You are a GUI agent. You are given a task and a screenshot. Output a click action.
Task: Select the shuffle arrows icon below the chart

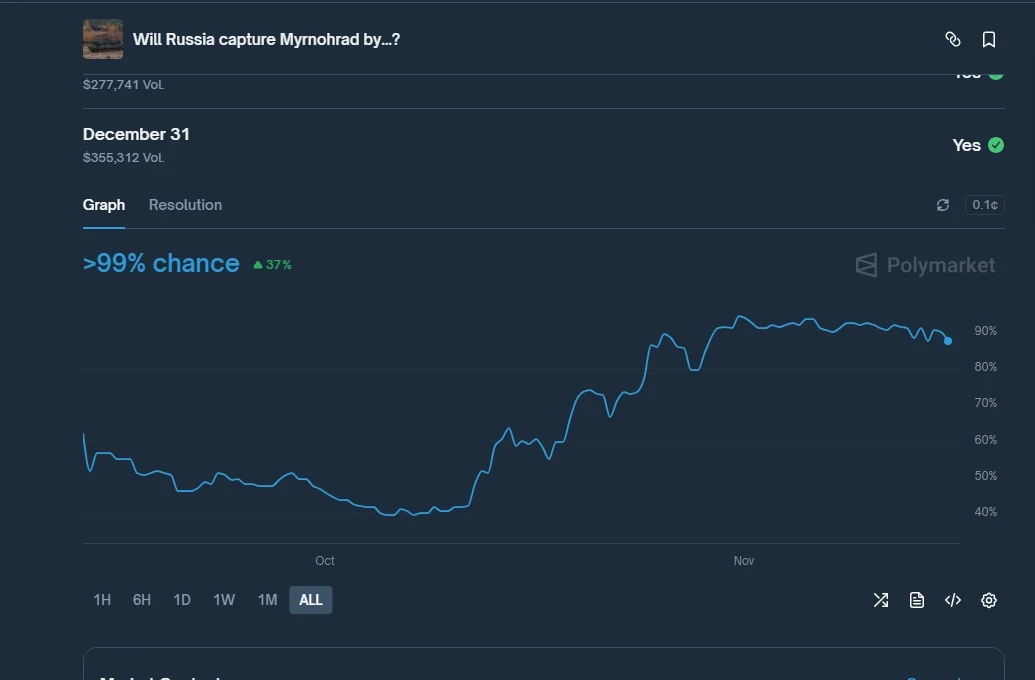880,600
